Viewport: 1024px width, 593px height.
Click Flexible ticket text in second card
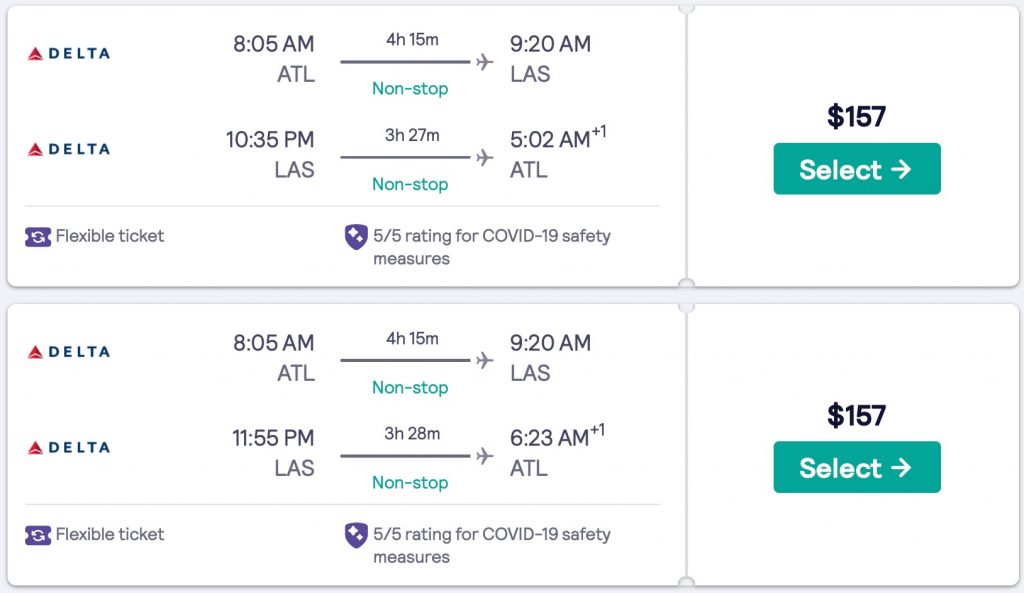[x=110, y=535]
